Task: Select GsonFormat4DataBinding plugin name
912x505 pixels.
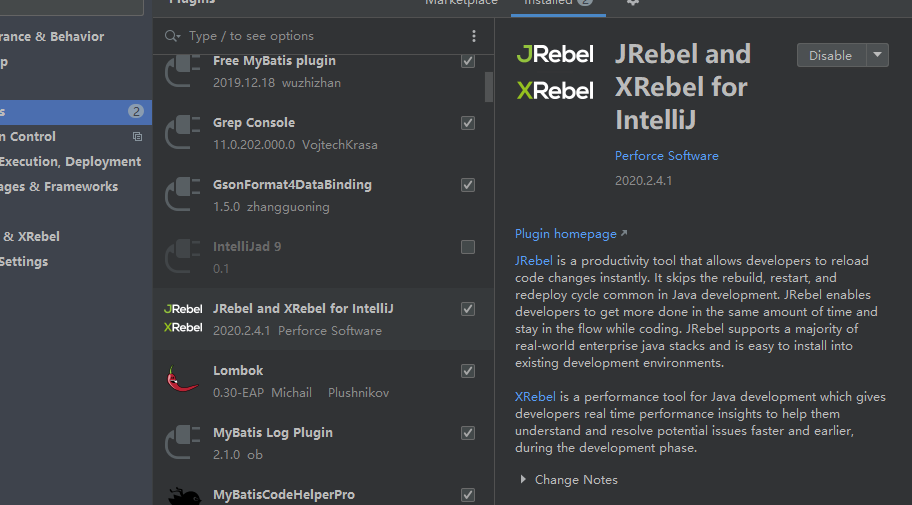Action: tap(292, 185)
